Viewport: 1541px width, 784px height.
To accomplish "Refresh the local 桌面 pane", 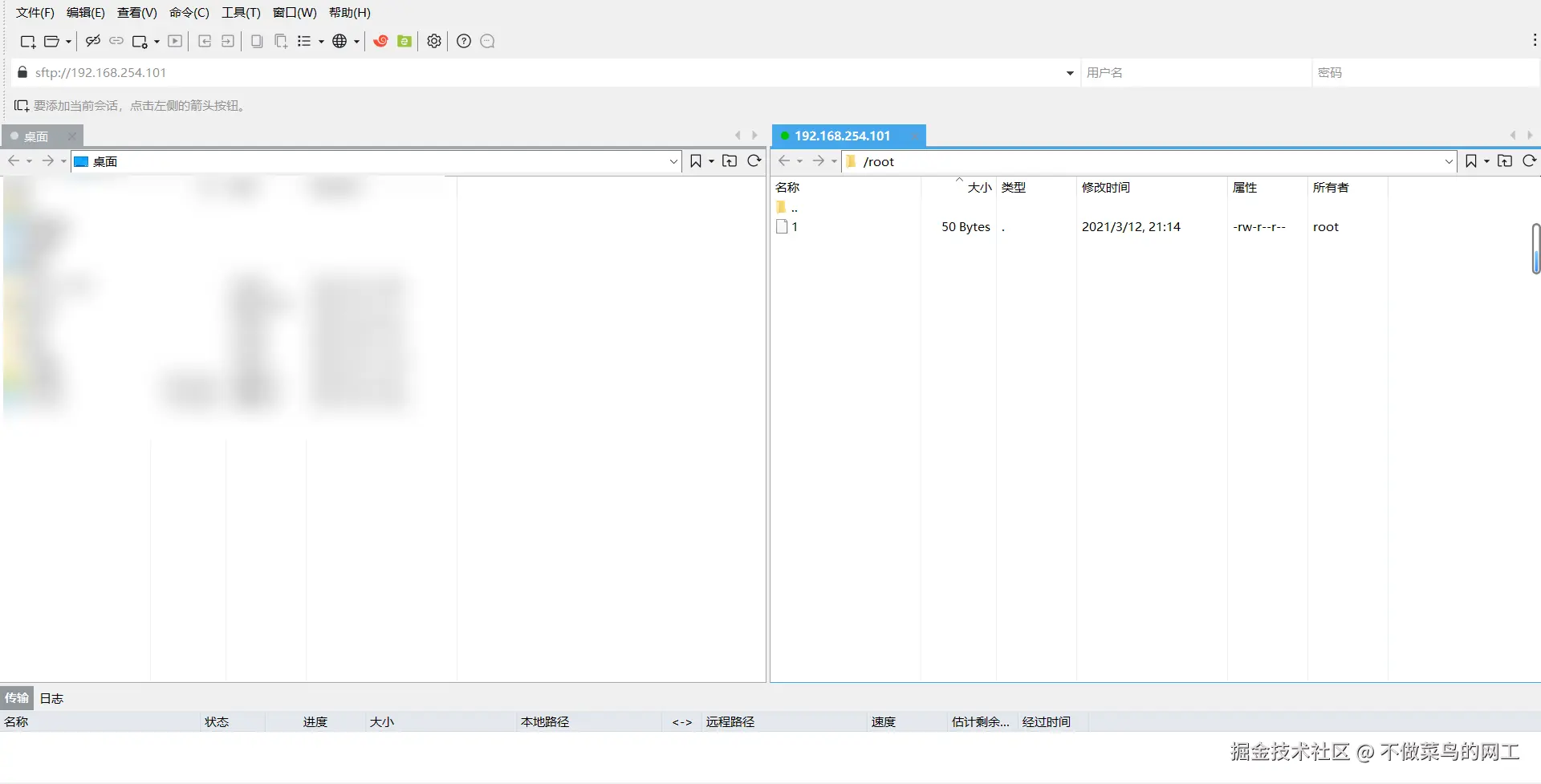I will pos(754,161).
